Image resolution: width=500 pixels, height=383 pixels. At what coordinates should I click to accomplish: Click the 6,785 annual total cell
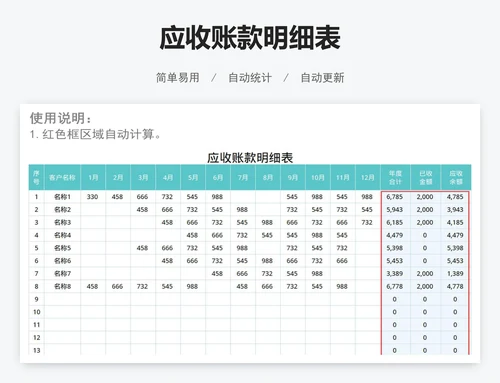point(395,197)
